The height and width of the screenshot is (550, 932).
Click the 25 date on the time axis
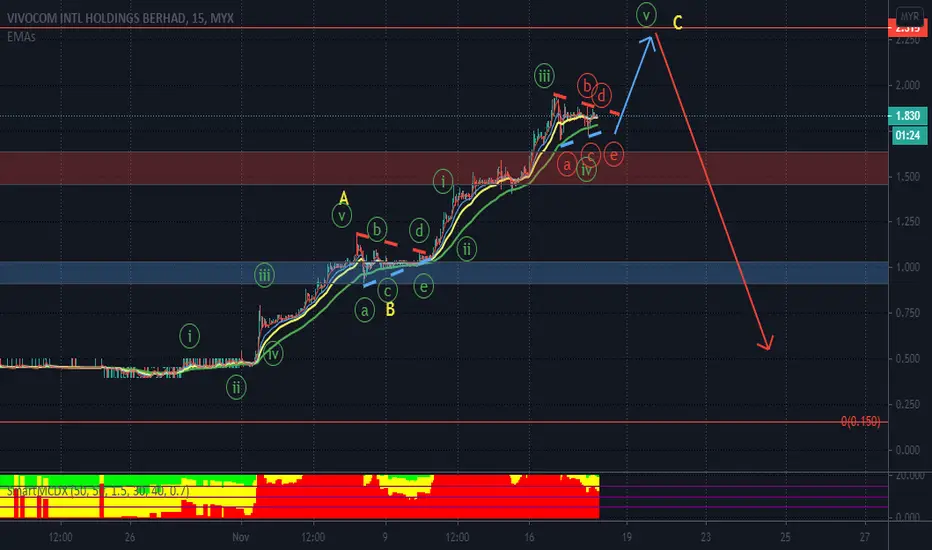tap(785, 537)
